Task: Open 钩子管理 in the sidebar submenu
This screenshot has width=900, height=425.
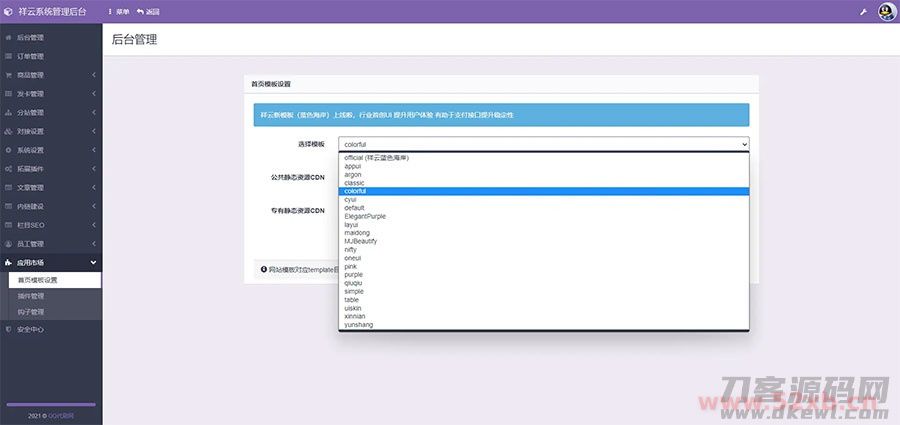Action: (x=31, y=312)
